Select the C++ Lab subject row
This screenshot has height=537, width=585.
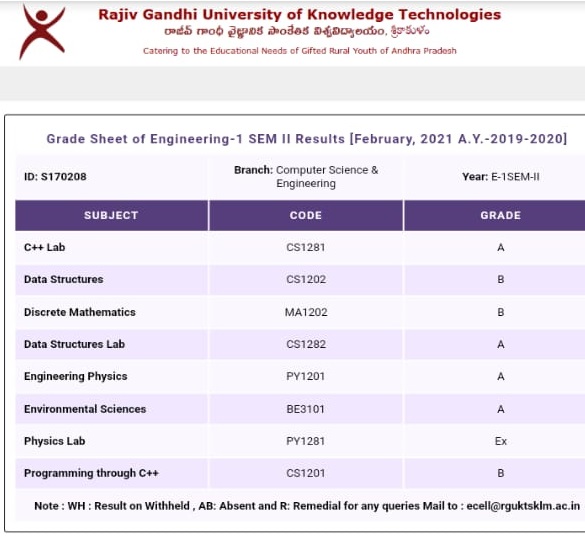tap(300, 247)
